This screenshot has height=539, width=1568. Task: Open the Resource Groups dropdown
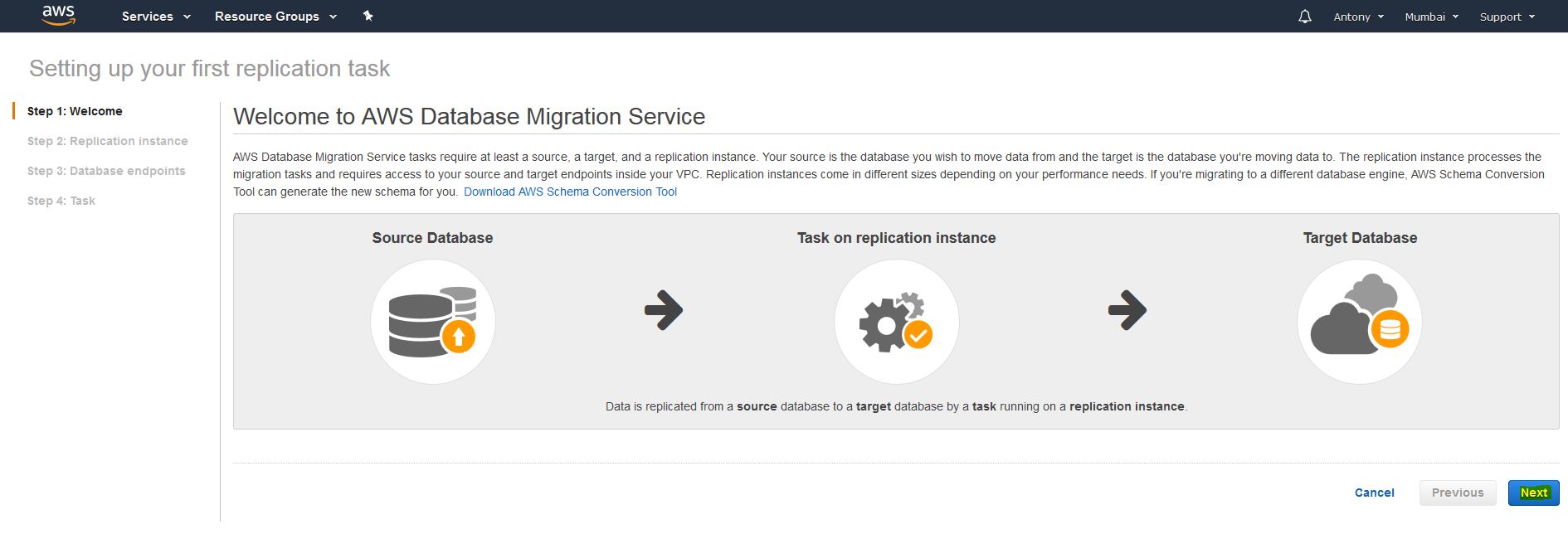275,17
